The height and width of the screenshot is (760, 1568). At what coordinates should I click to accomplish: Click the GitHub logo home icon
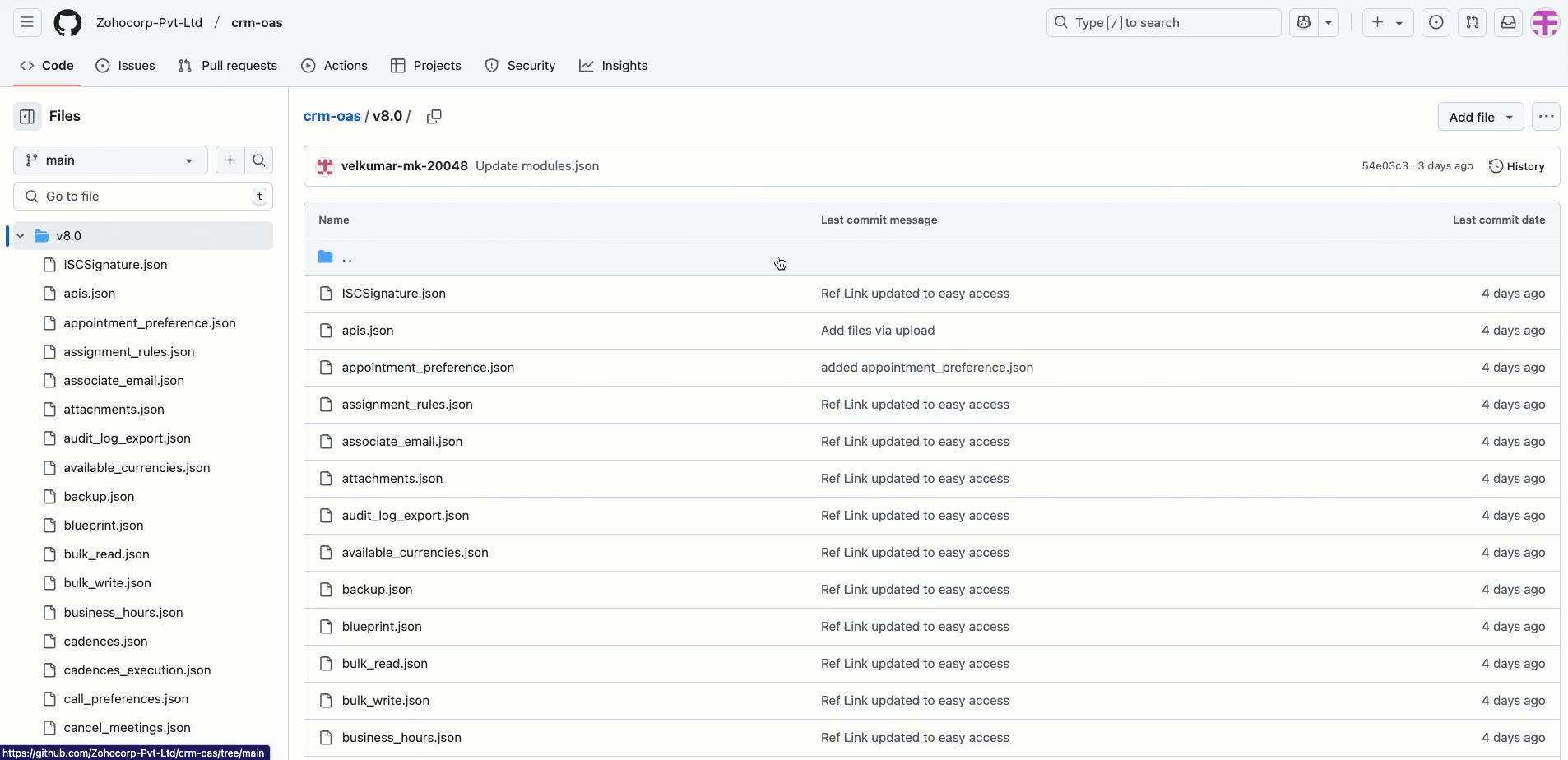point(67,23)
